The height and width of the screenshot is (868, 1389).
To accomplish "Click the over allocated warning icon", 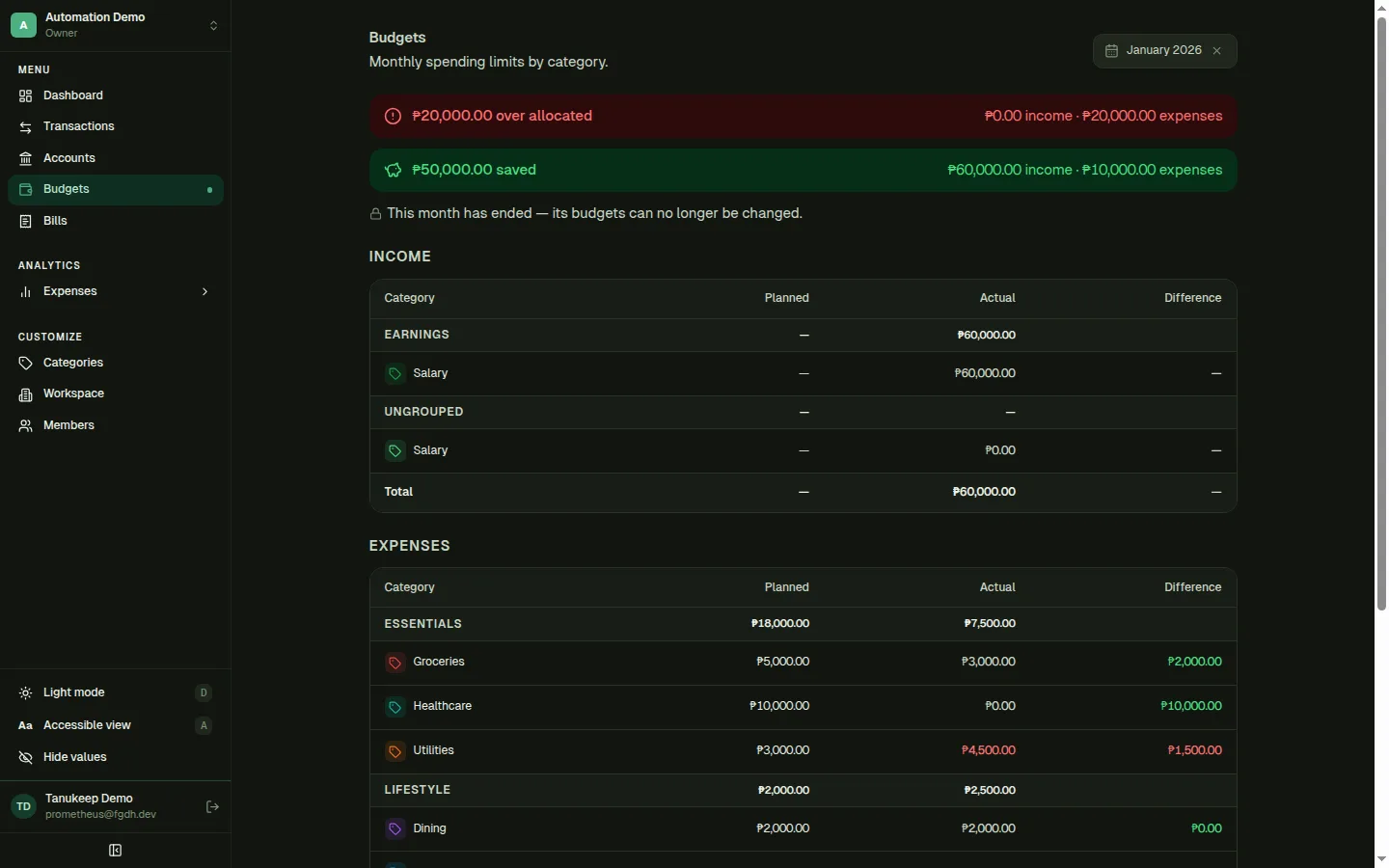I will 393,117.
